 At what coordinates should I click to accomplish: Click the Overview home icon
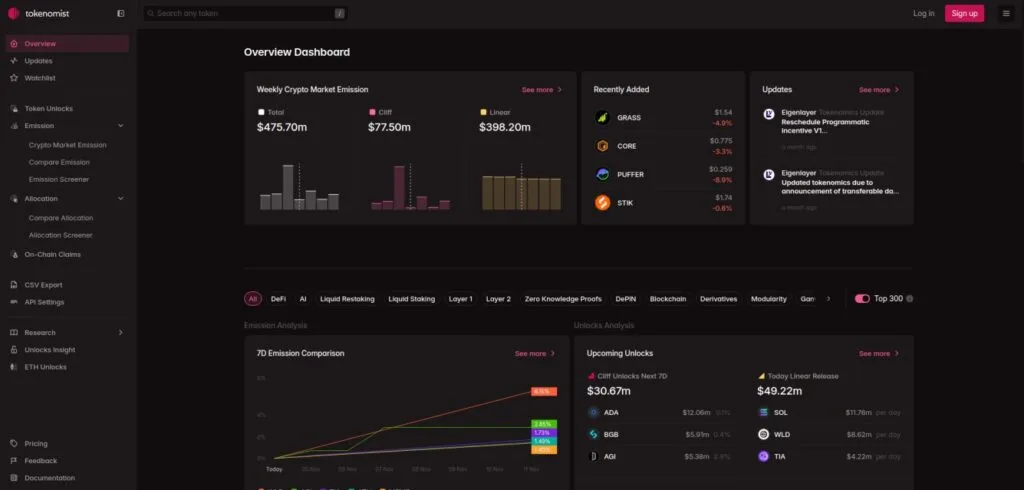(14, 44)
